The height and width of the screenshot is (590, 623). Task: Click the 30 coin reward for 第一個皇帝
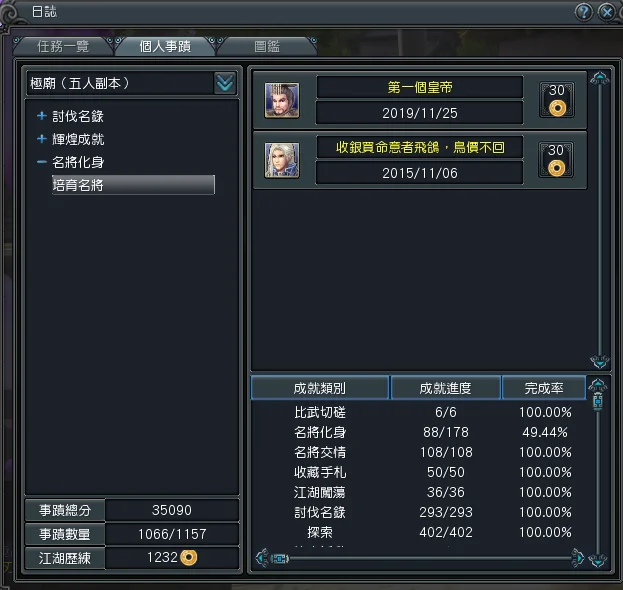click(x=557, y=100)
